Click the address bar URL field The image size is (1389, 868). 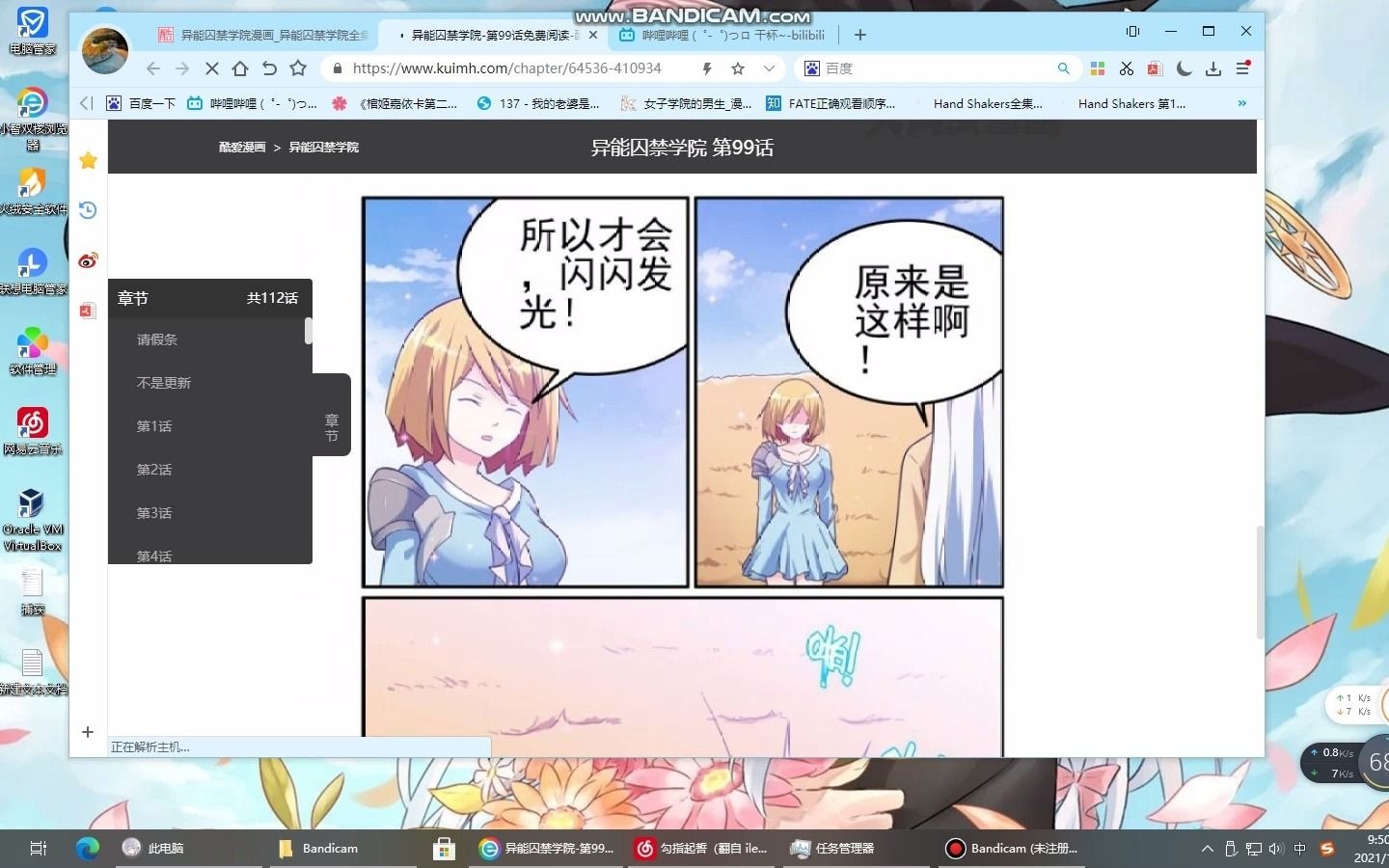click(x=507, y=68)
